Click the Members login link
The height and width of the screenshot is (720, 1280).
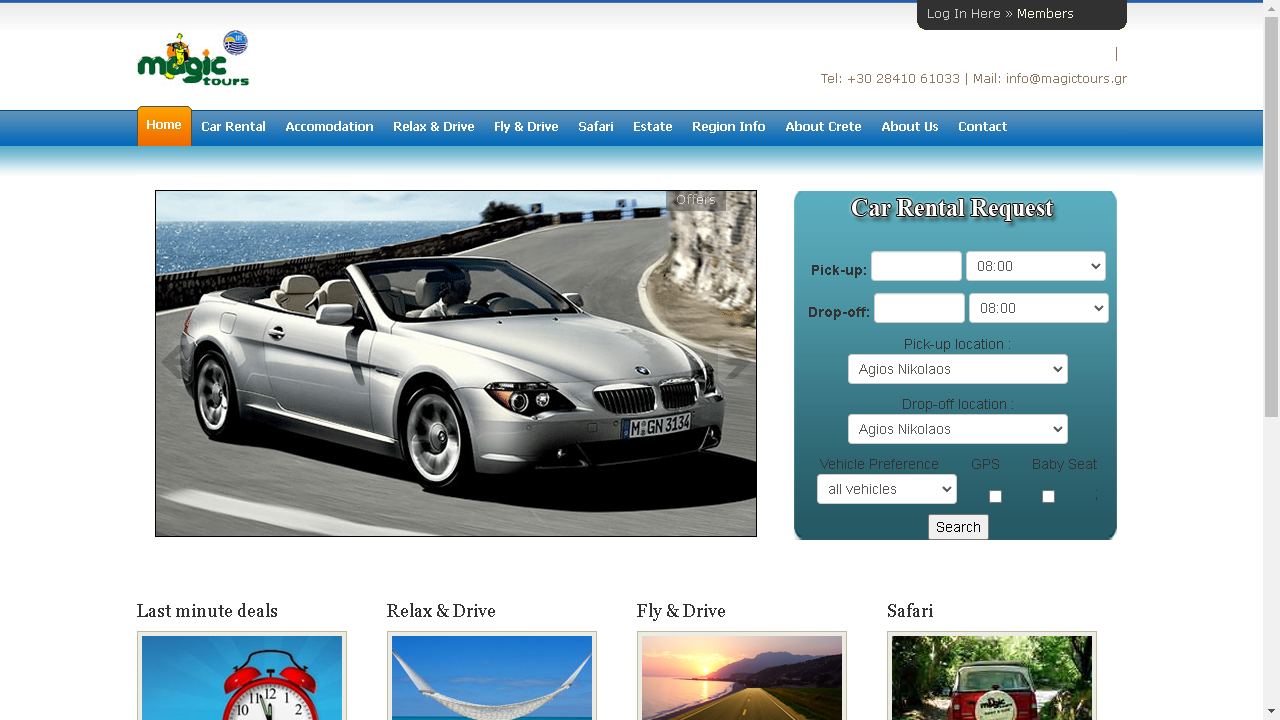click(x=1045, y=14)
